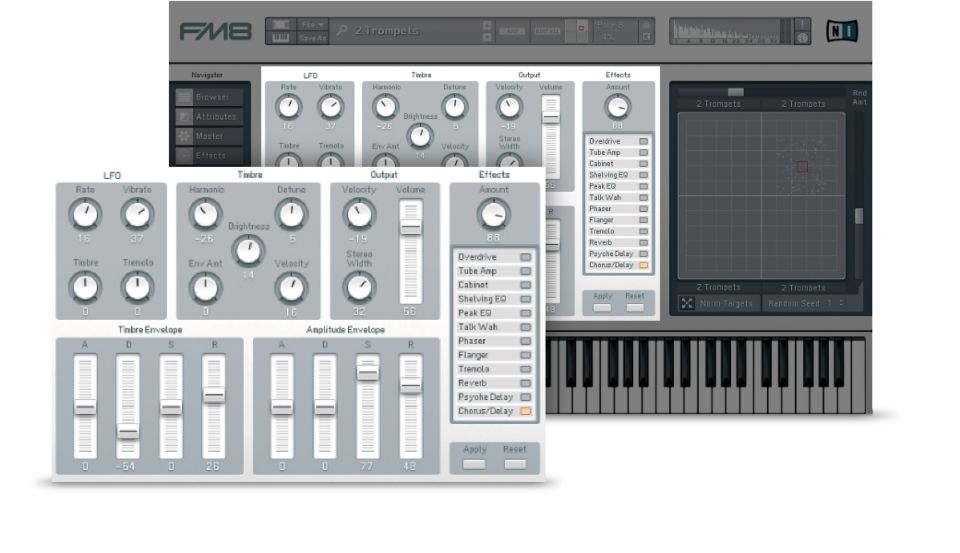The width and height of the screenshot is (960, 553).
Task: Disable Chorus/Delay in the enlarged effects list
Action: [x=525, y=411]
